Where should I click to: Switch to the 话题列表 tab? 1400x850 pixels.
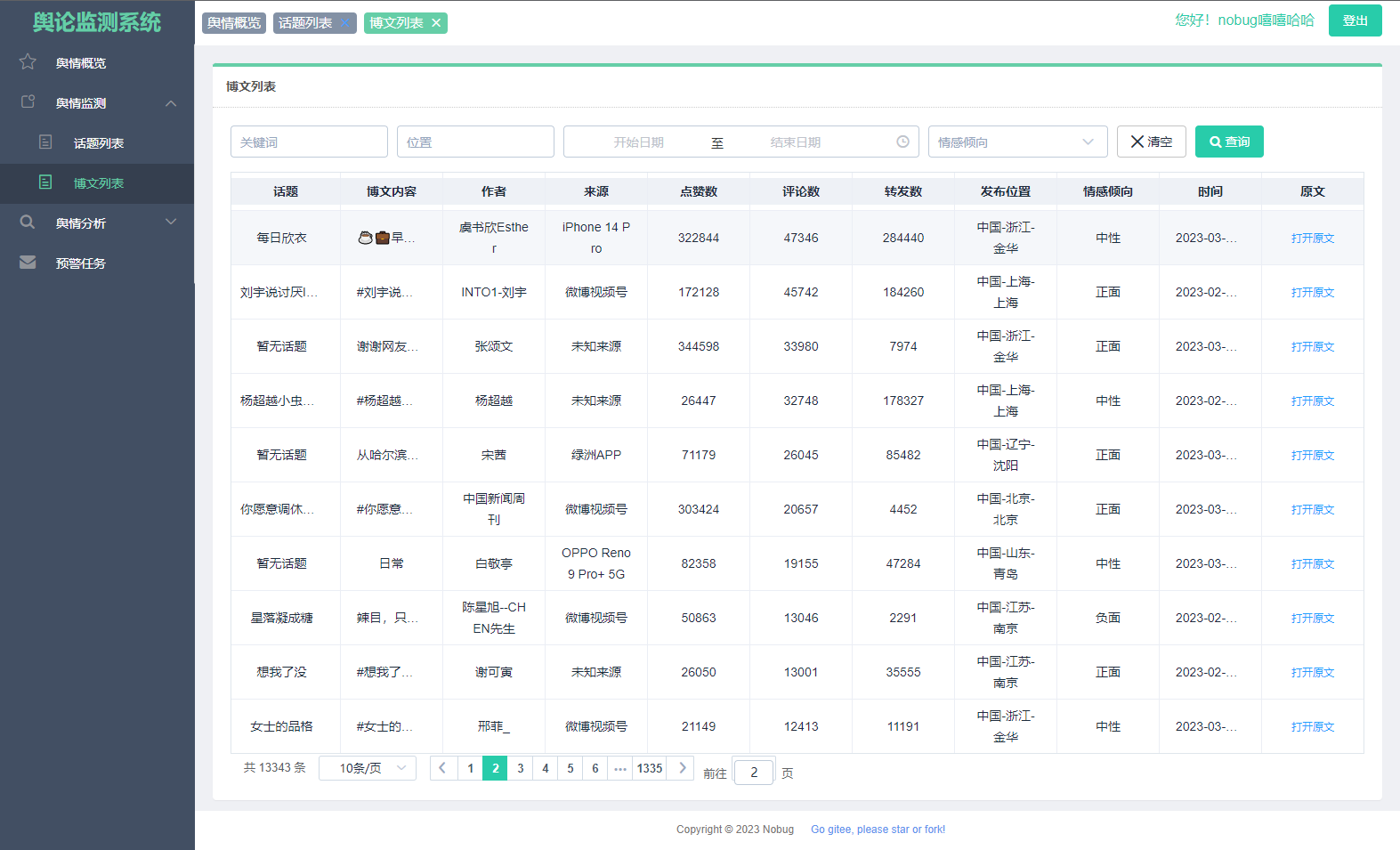[305, 23]
